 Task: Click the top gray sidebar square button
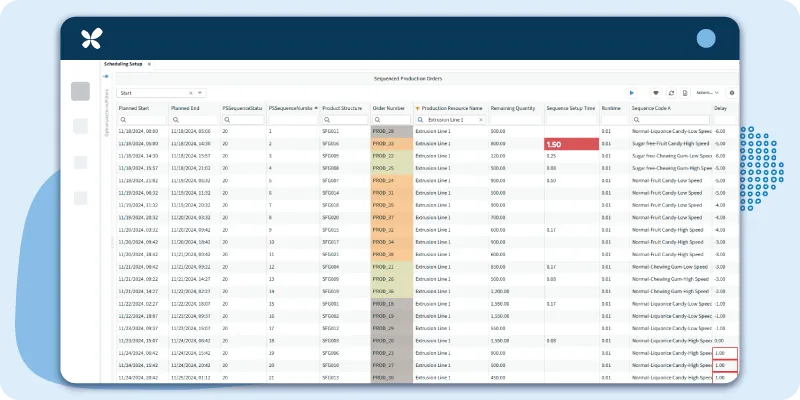(x=80, y=91)
